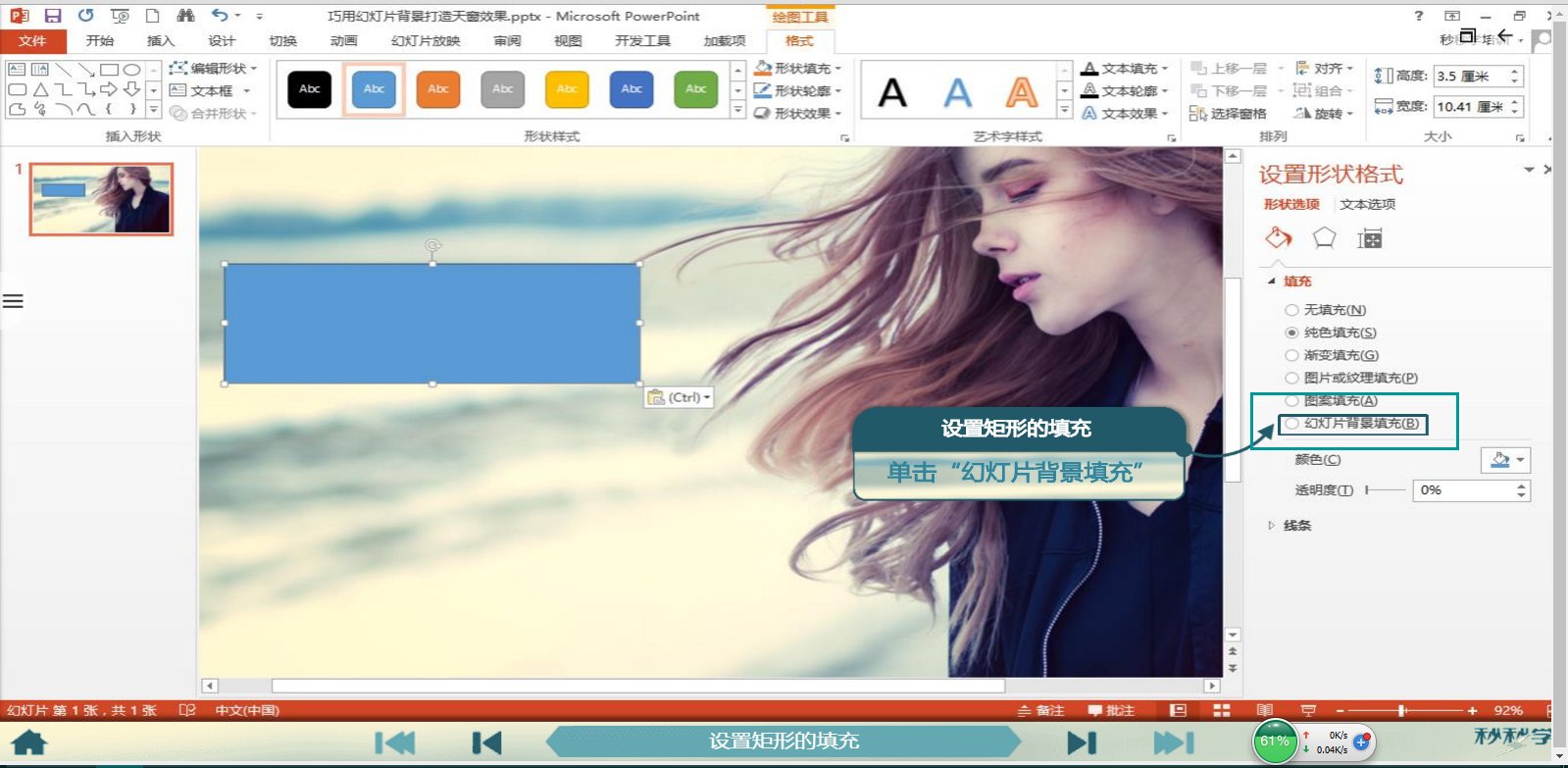The image size is (1568, 768).
Task: Click the Help question mark icon
Action: (1419, 16)
